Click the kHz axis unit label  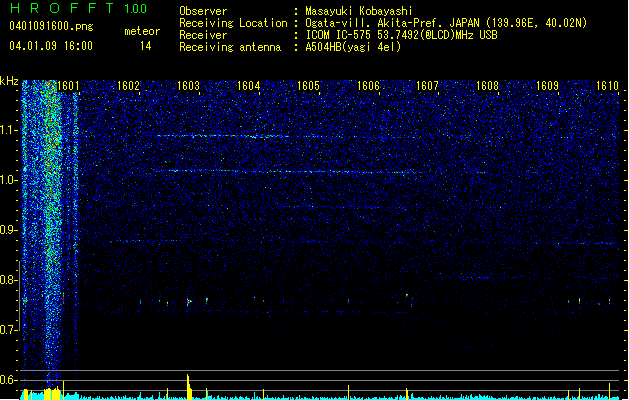(9, 81)
